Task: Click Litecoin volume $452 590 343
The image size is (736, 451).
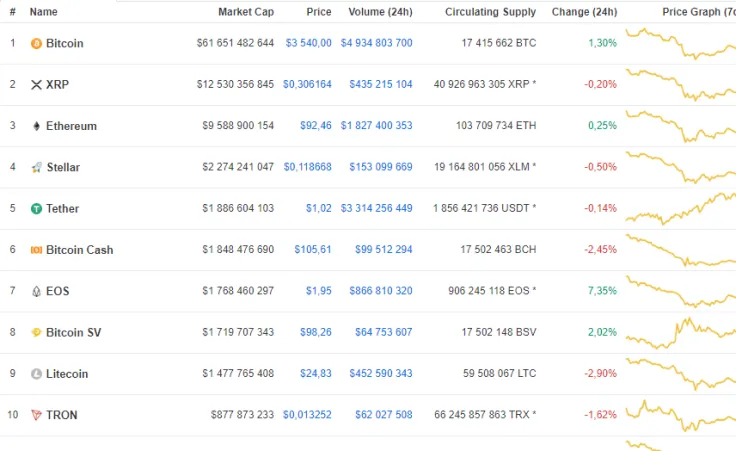Action: (x=381, y=374)
